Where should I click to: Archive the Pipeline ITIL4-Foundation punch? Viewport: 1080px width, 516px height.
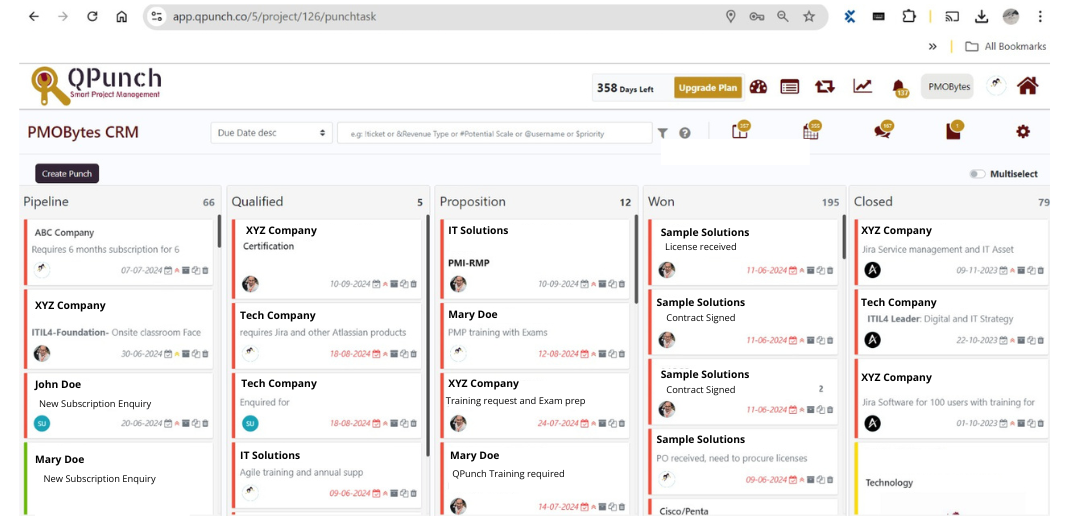click(x=186, y=353)
